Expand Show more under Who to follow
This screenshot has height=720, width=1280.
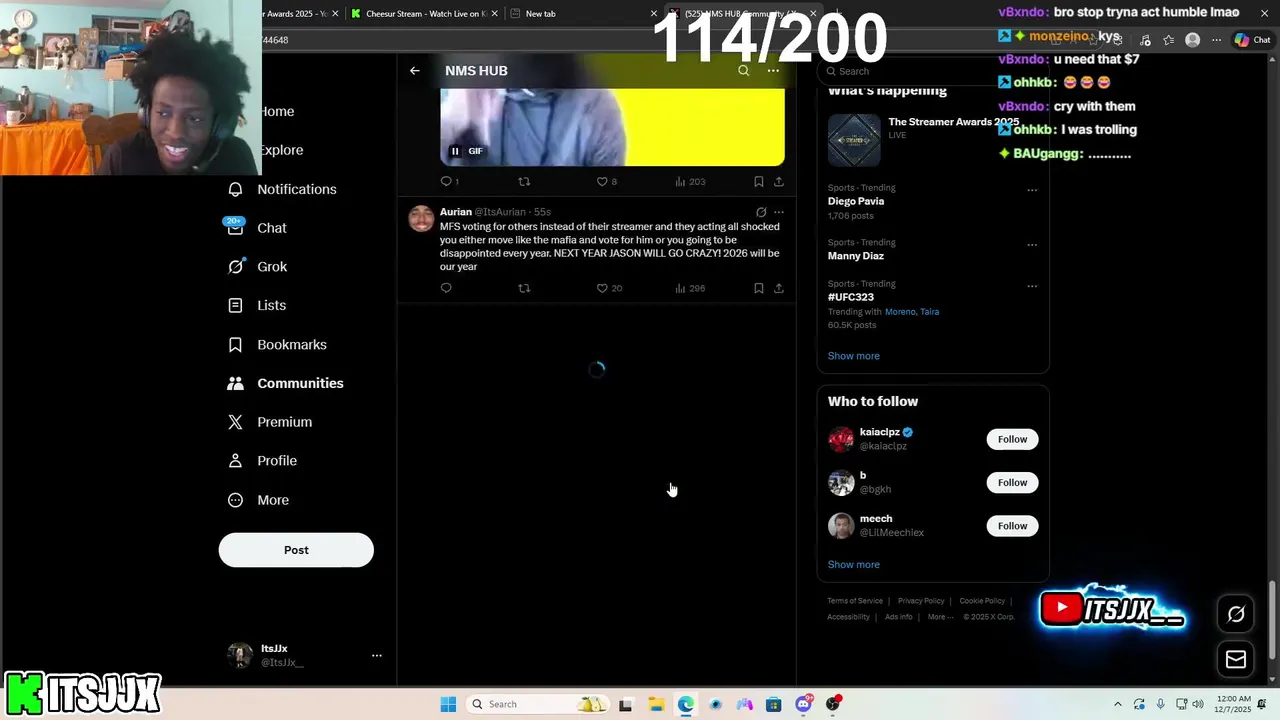click(x=854, y=565)
